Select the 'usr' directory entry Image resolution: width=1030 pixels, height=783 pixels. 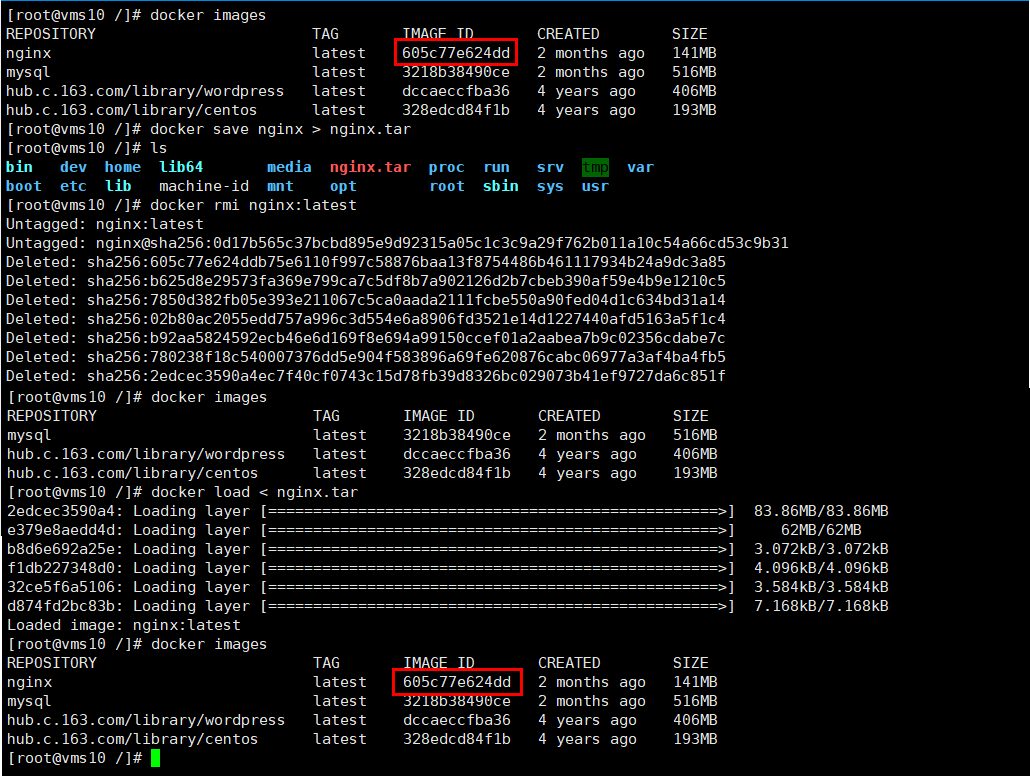click(595, 187)
